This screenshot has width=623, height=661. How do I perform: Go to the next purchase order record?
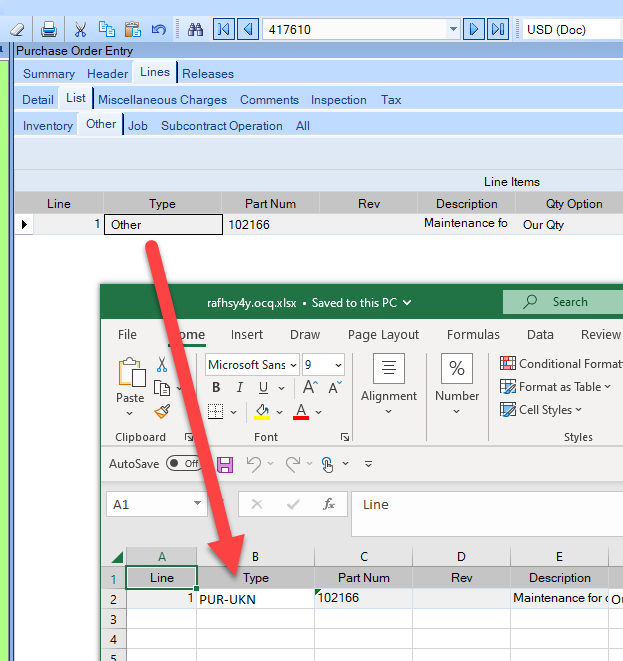pyautogui.click(x=474, y=29)
